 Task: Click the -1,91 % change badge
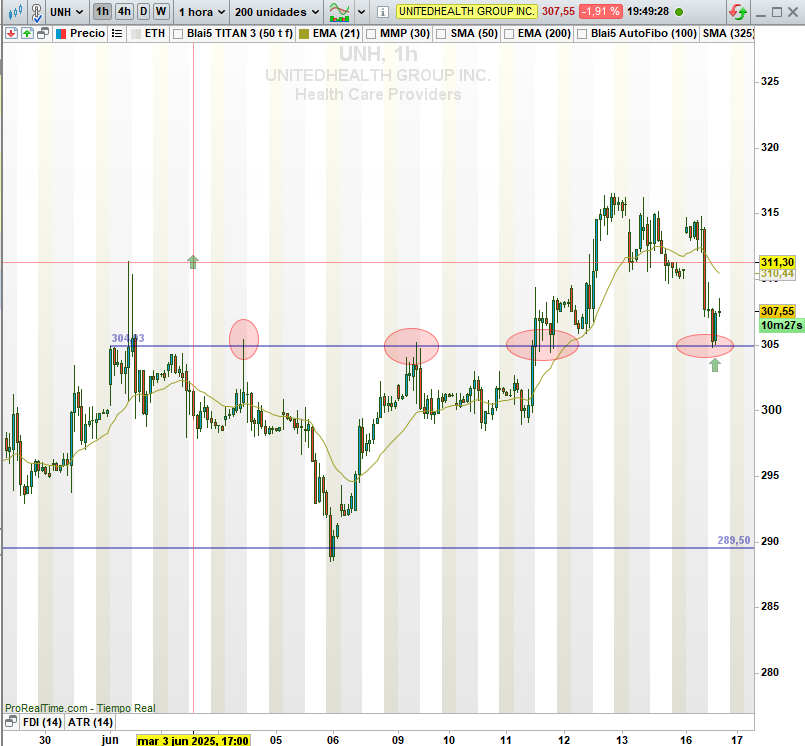[x=601, y=11]
